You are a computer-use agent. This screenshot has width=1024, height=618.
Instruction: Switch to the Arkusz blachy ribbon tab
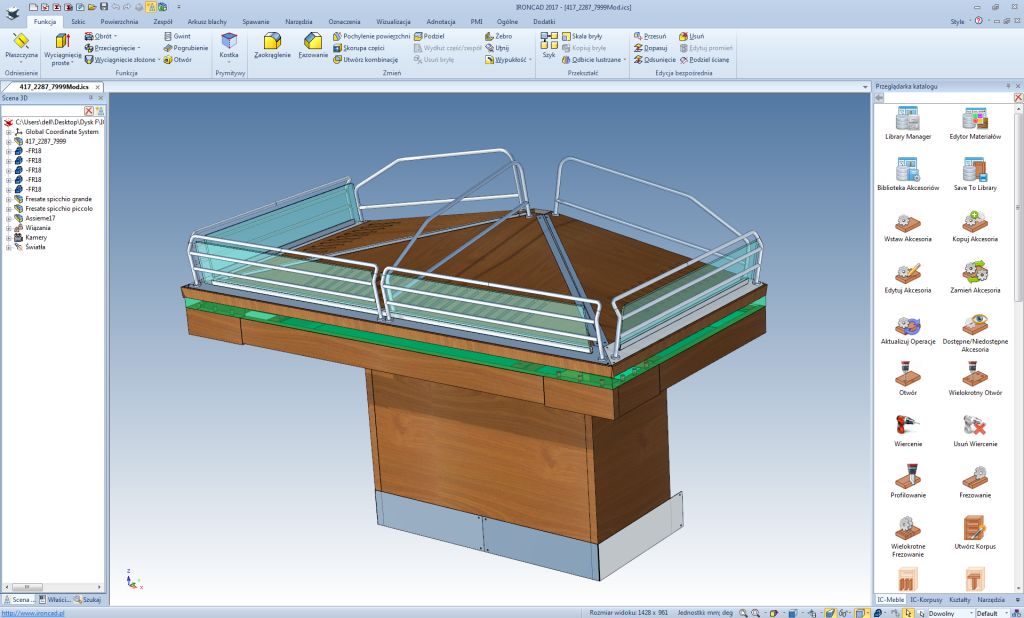[x=208, y=21]
